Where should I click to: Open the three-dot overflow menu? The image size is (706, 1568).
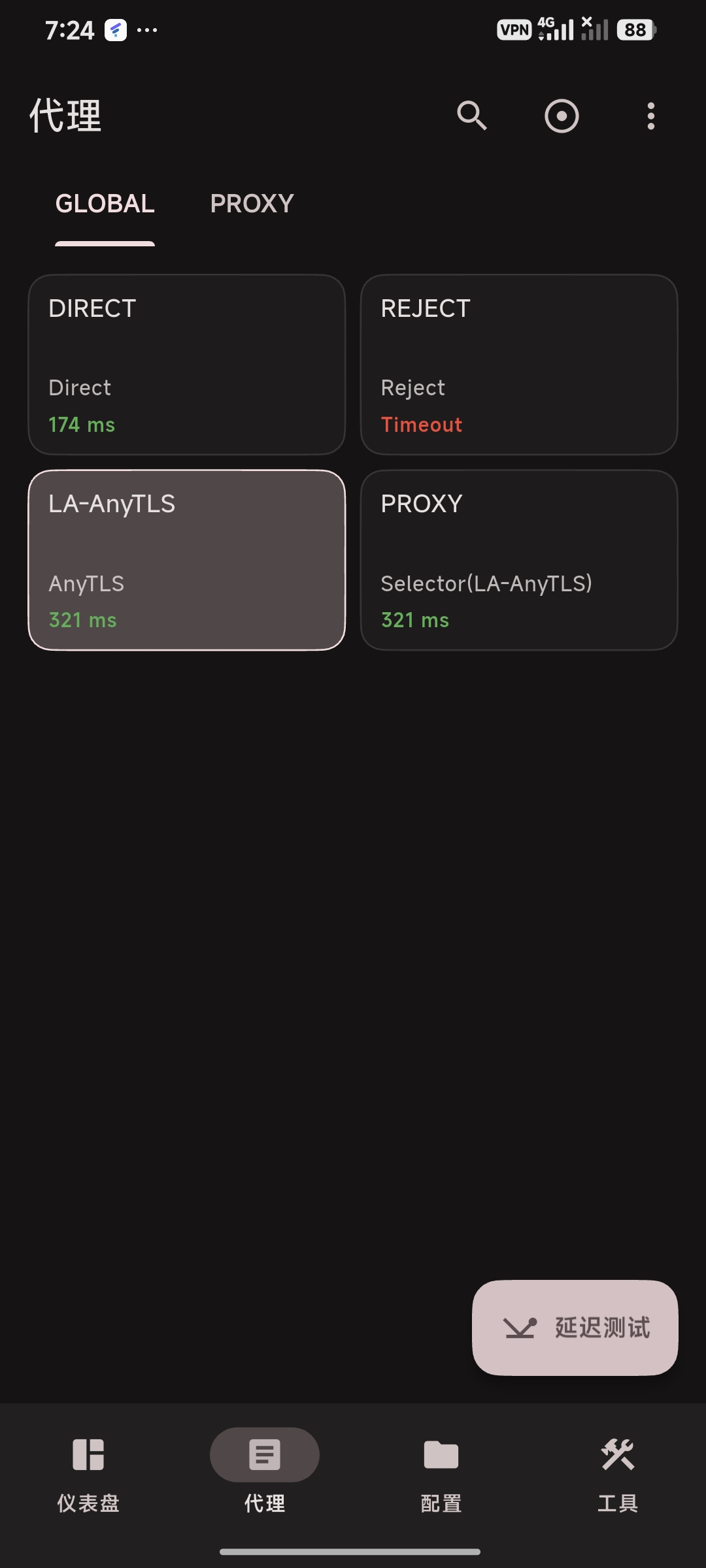point(650,116)
